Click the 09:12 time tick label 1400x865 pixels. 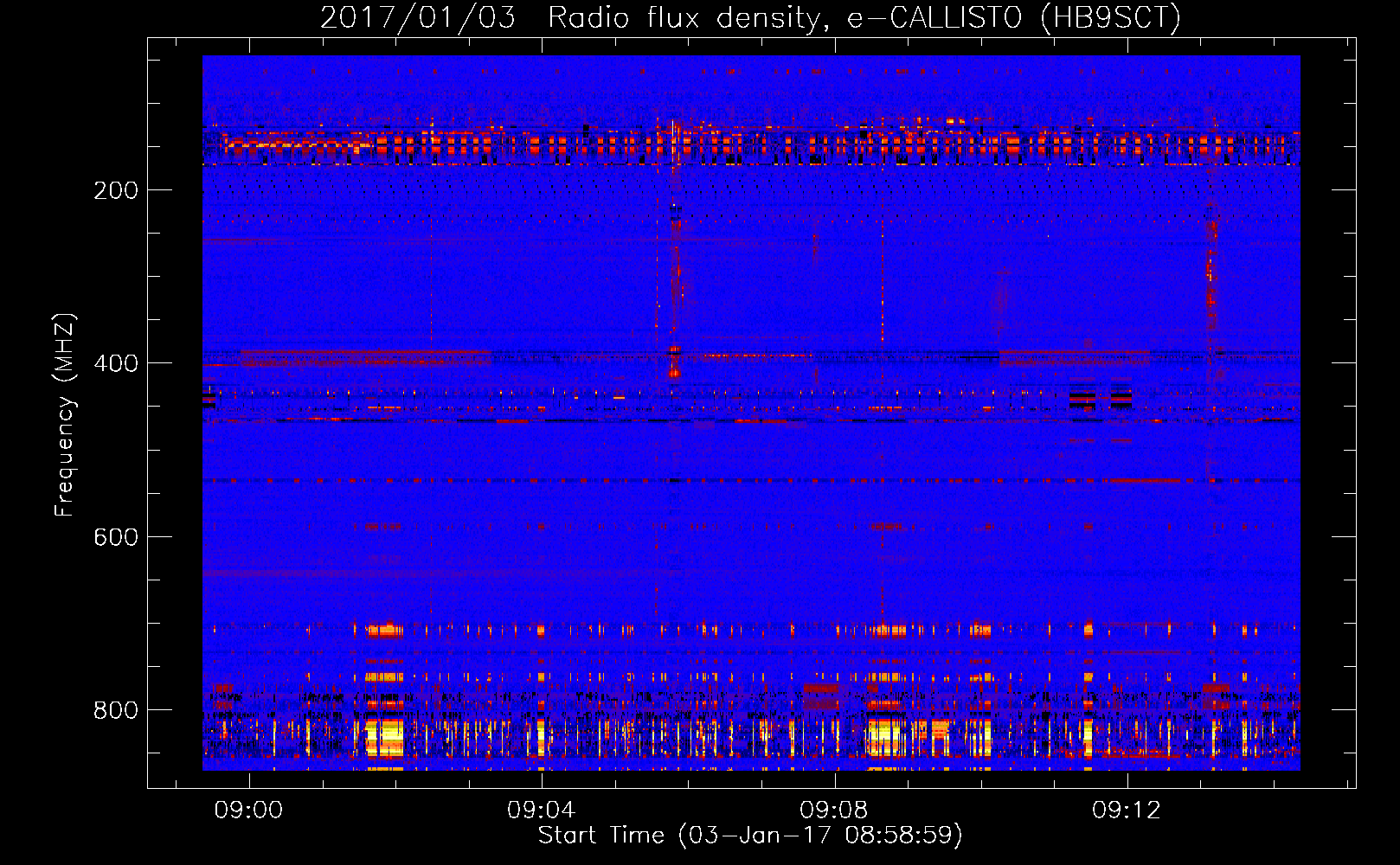[x=1127, y=811]
